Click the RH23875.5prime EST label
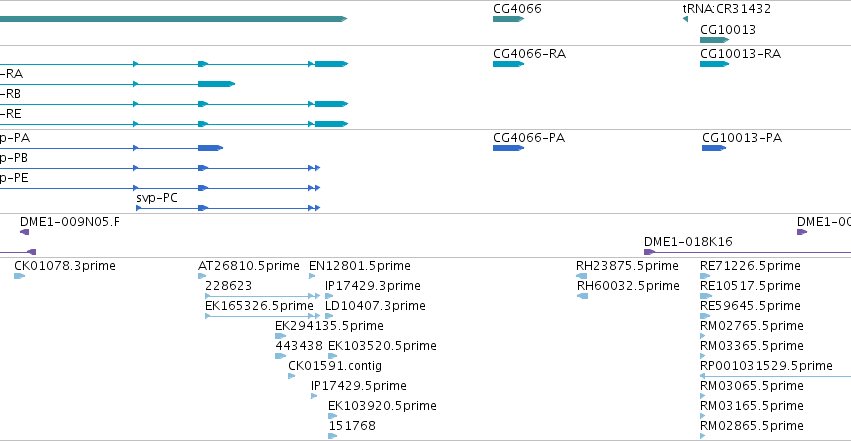The width and height of the screenshot is (851, 441). click(627, 266)
